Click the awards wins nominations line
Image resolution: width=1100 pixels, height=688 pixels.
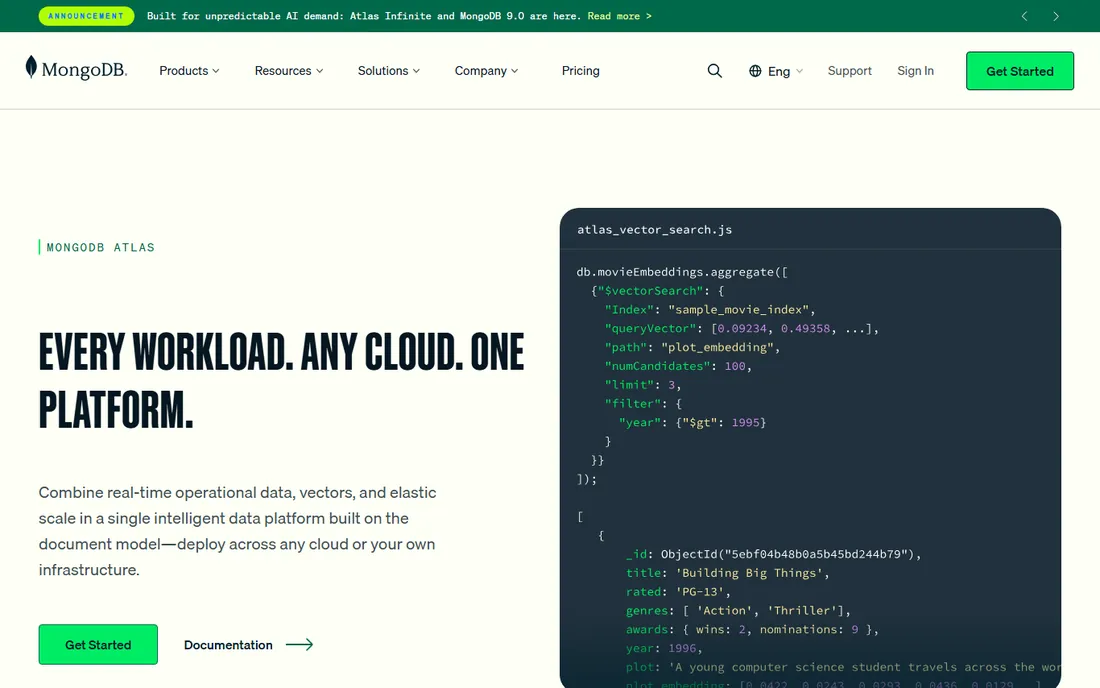[x=752, y=630]
